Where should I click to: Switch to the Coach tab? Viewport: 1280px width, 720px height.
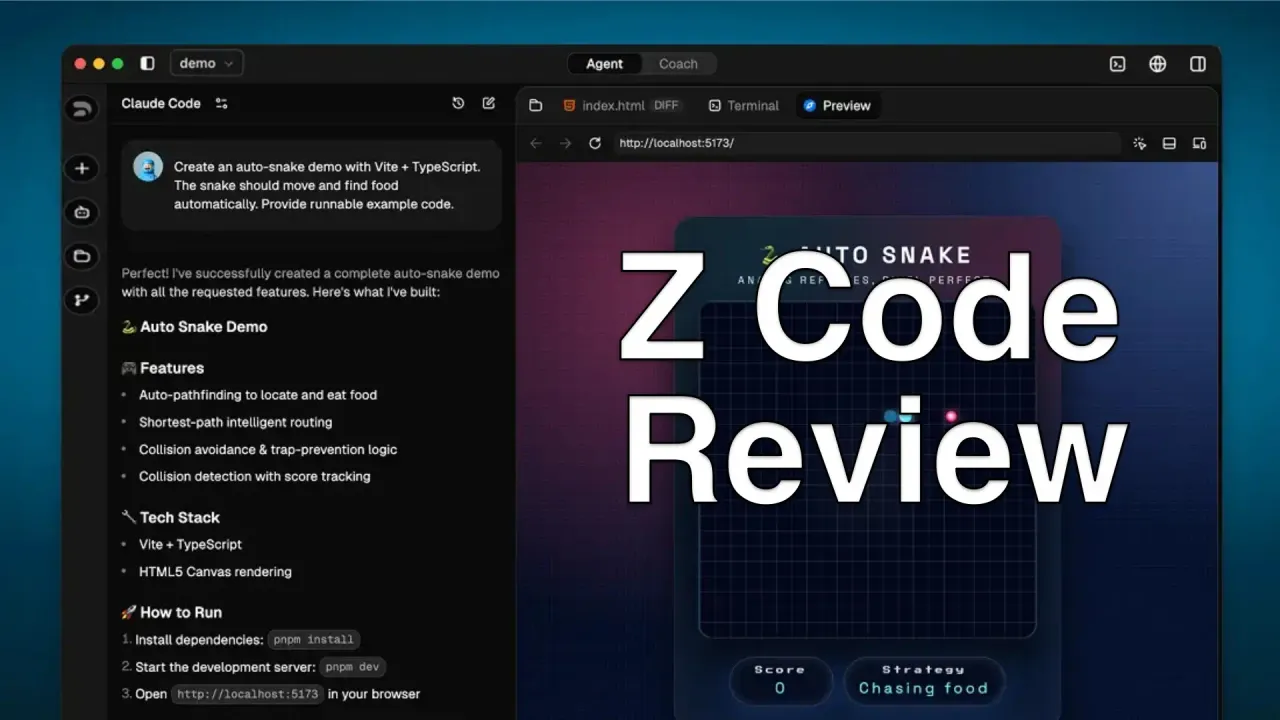(678, 63)
